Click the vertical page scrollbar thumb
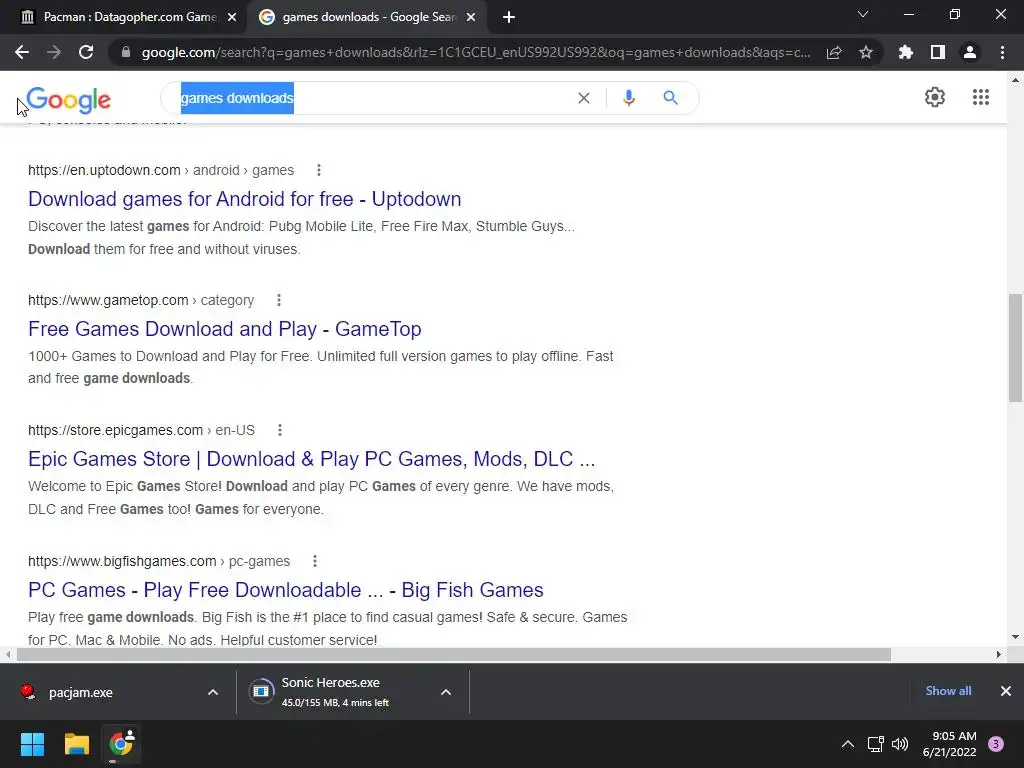This screenshot has height=768, width=1024. [x=1015, y=348]
